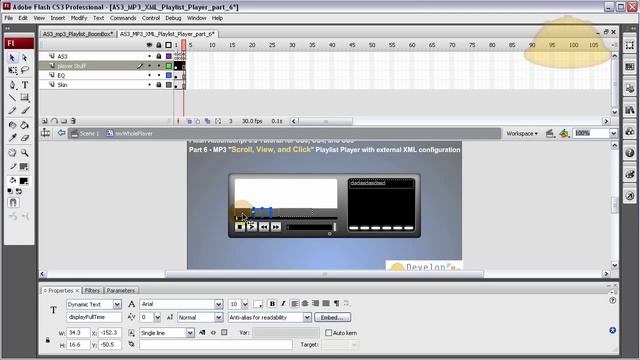Toggle outline square of EQ layer
The width and height of the screenshot is (640, 360).
[x=169, y=76]
